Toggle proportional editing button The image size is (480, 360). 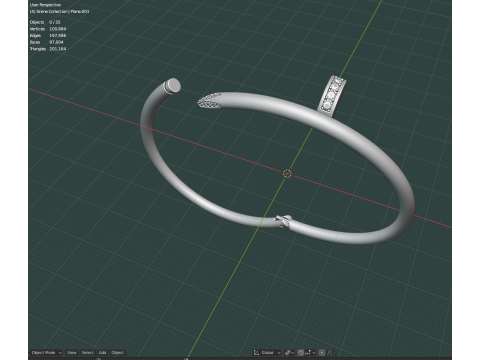322,353
